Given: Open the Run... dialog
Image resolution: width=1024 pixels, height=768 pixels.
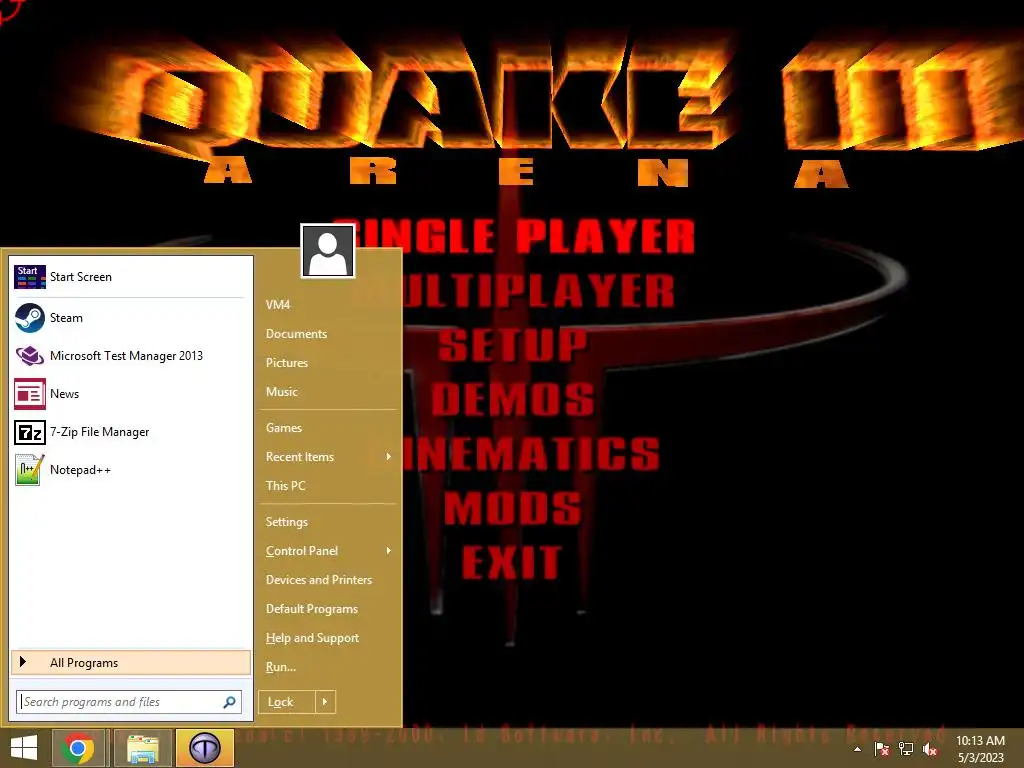Looking at the screenshot, I should 281,667.
